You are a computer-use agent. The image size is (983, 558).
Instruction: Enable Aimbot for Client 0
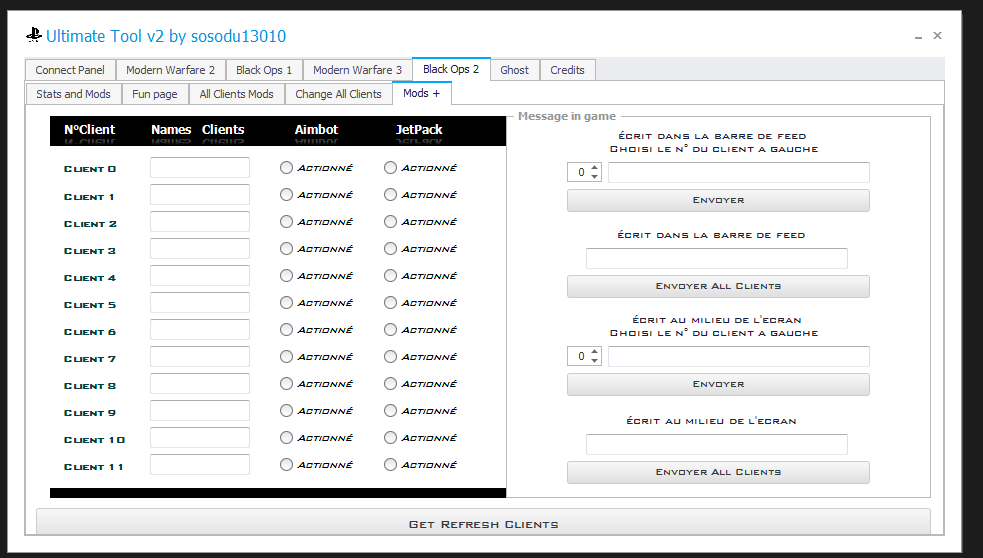[x=286, y=167]
